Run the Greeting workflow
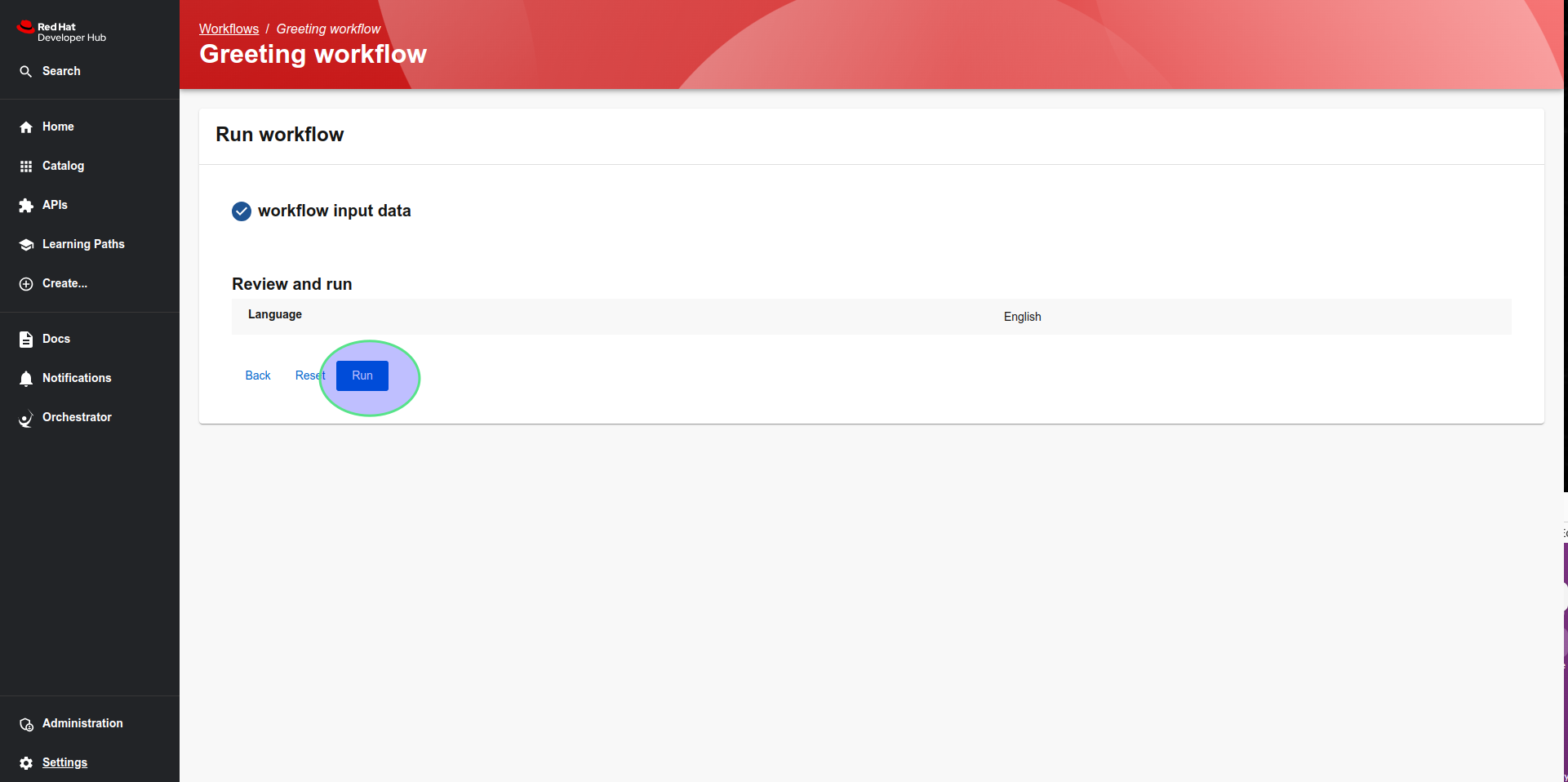Viewport: 1568px width, 782px height. 362,375
